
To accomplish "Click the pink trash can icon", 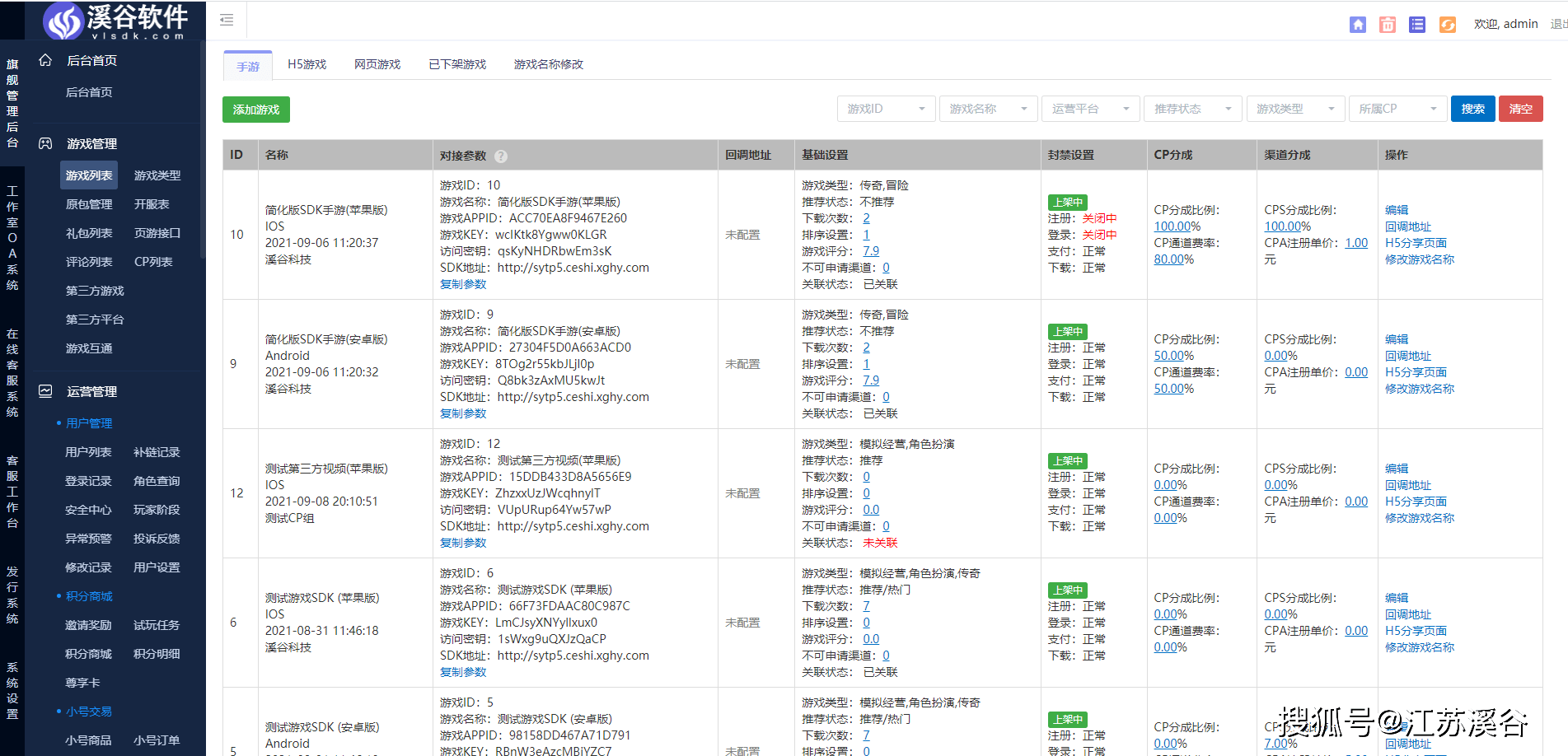I will (x=1388, y=25).
